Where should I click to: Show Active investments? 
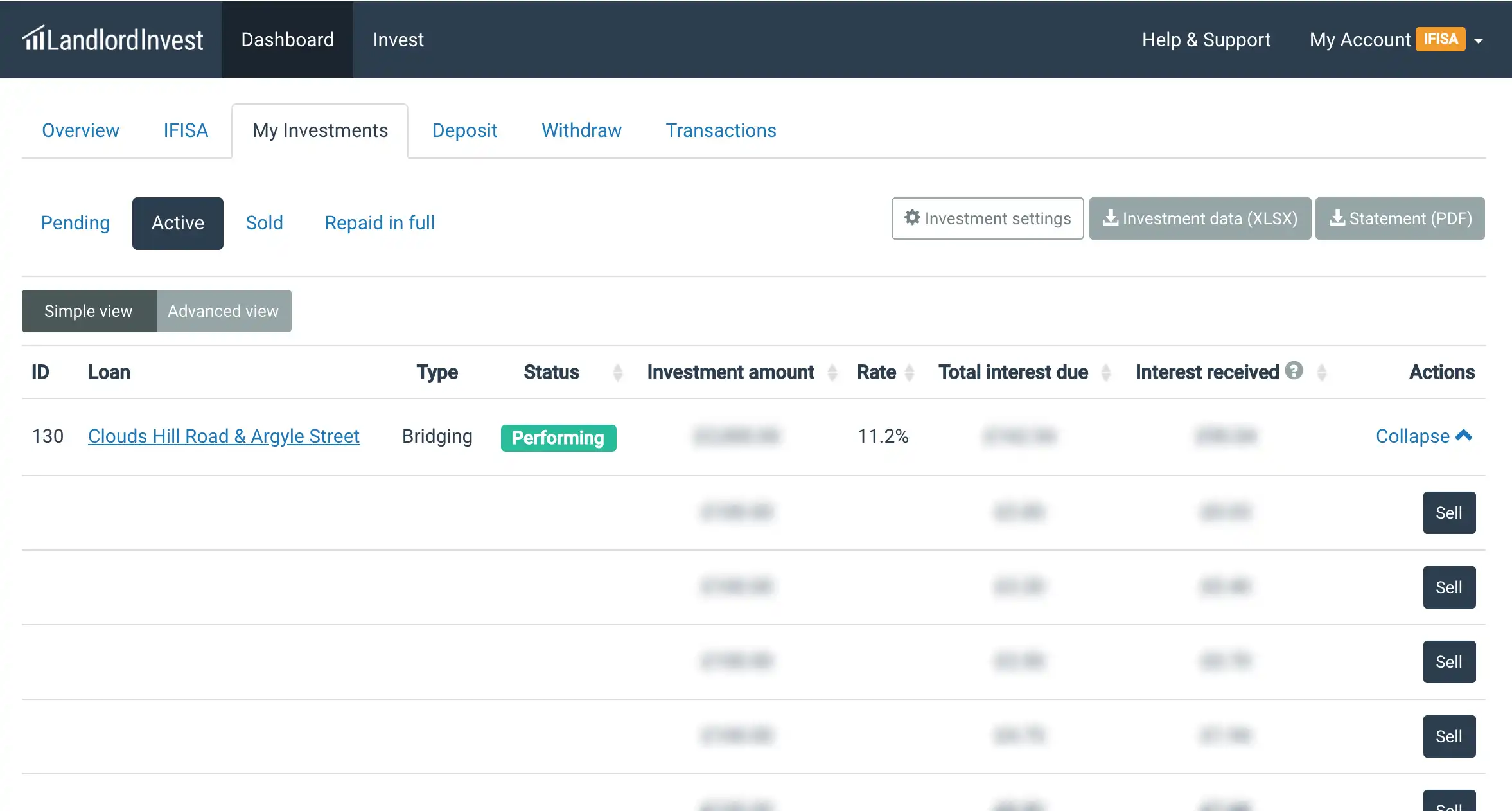coord(178,224)
